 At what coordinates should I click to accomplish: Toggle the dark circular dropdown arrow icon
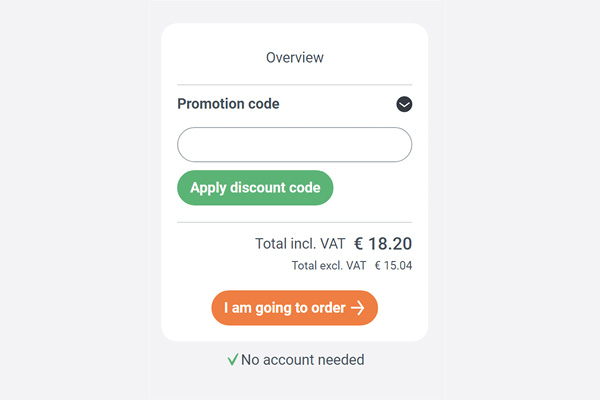pyautogui.click(x=404, y=104)
